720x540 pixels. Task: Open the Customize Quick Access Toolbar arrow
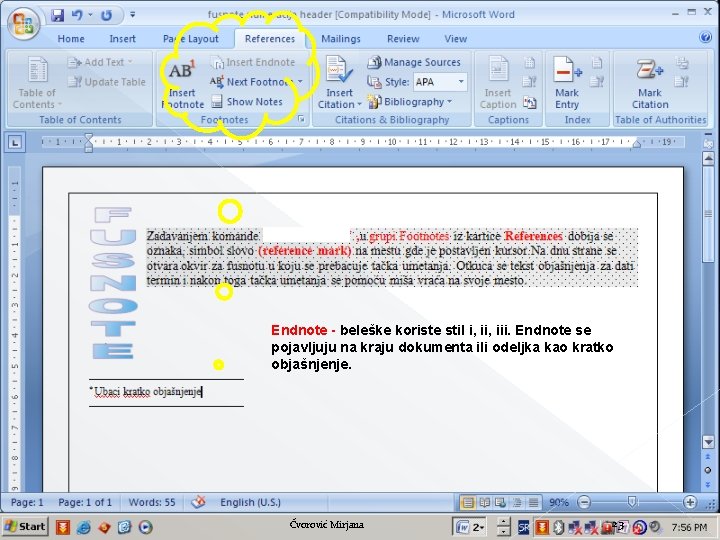click(x=132, y=15)
